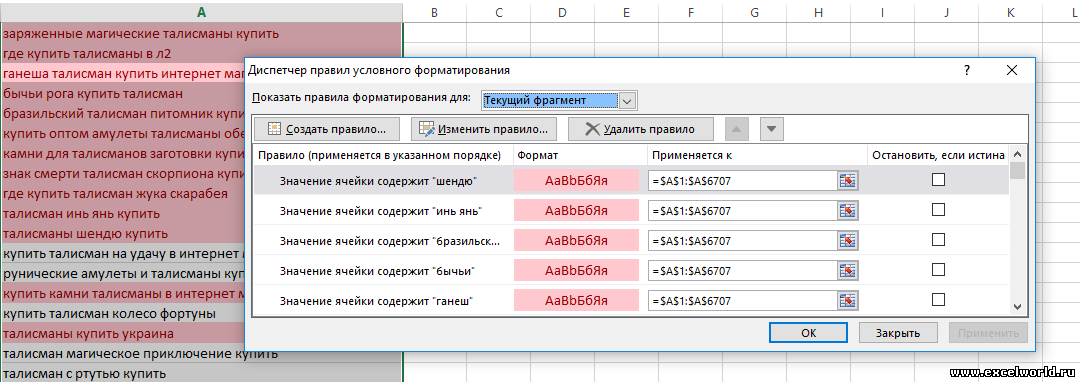
Task: Click range selector icon for "шендю" rule
Action: (x=847, y=180)
